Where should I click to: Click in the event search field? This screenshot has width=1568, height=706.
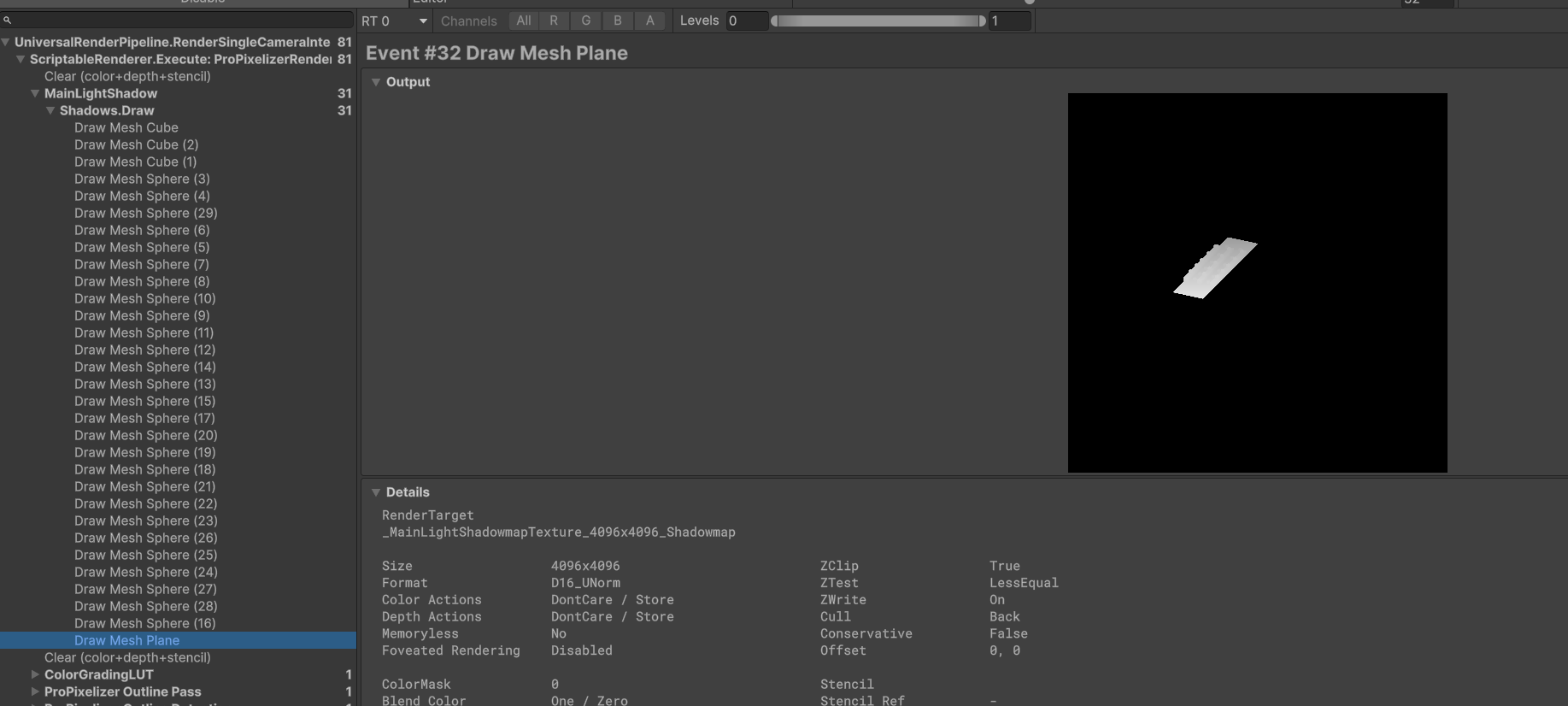click(x=178, y=20)
